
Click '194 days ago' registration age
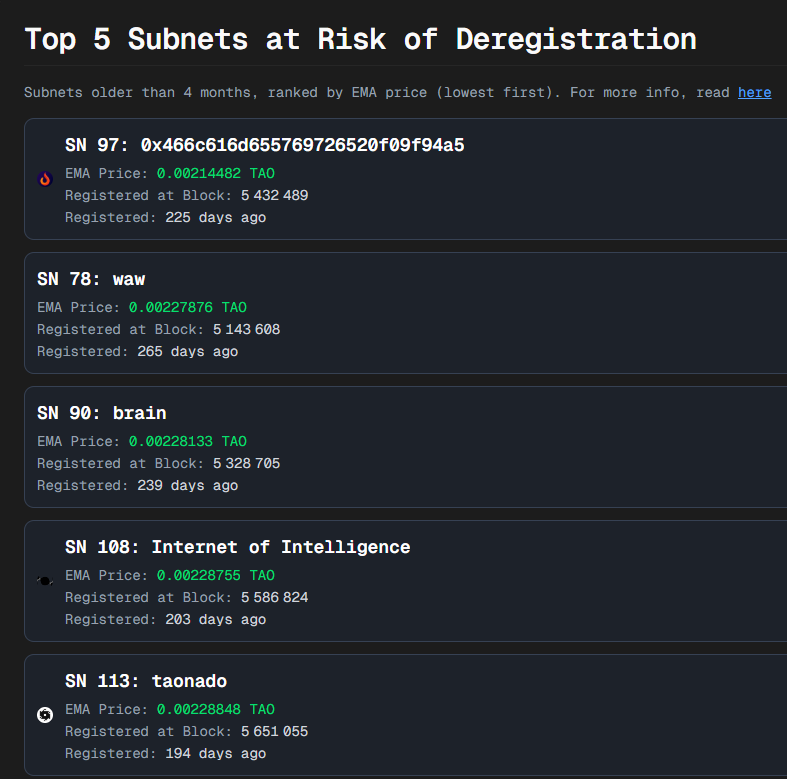215,754
